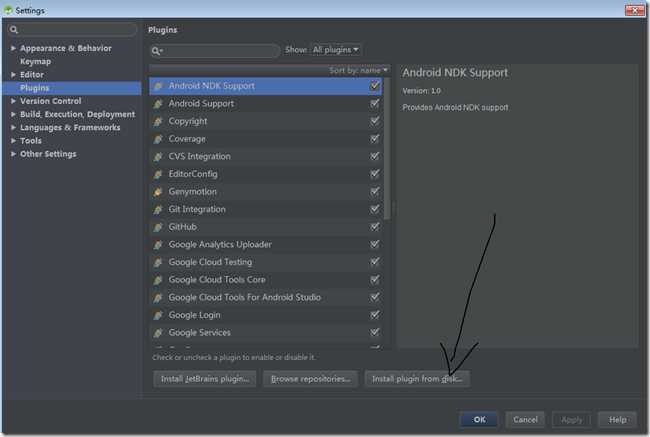Focus the settings search field
This screenshot has width=650, height=437.
coord(73,29)
